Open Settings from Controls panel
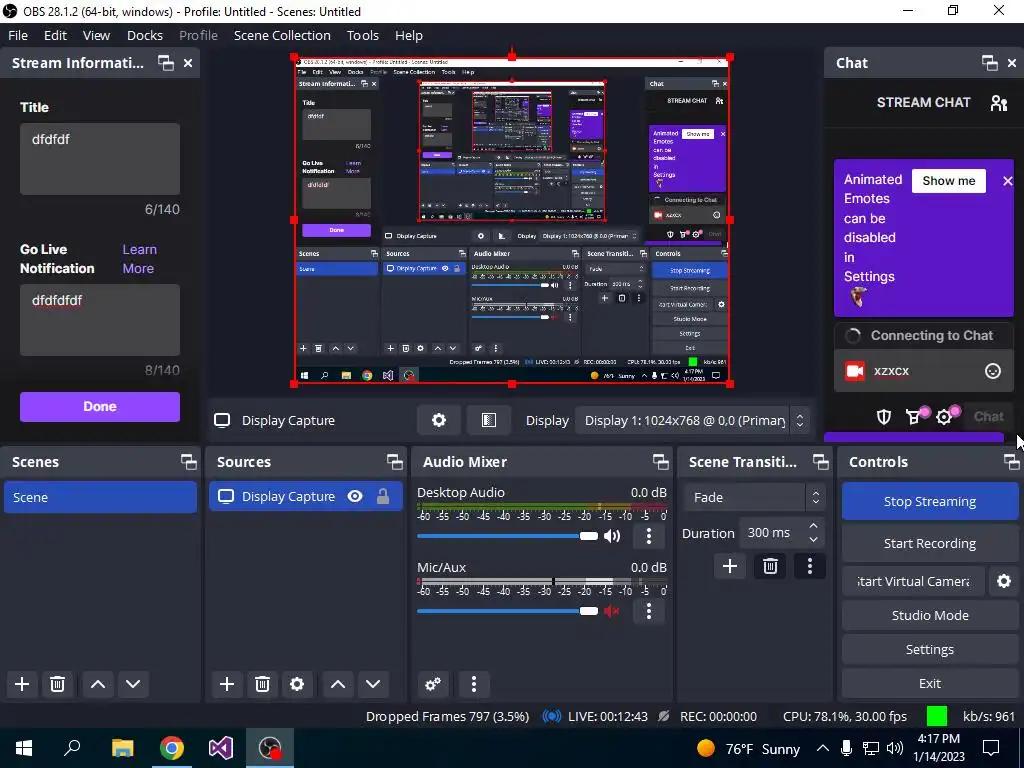The height and width of the screenshot is (768, 1024). pos(929,649)
